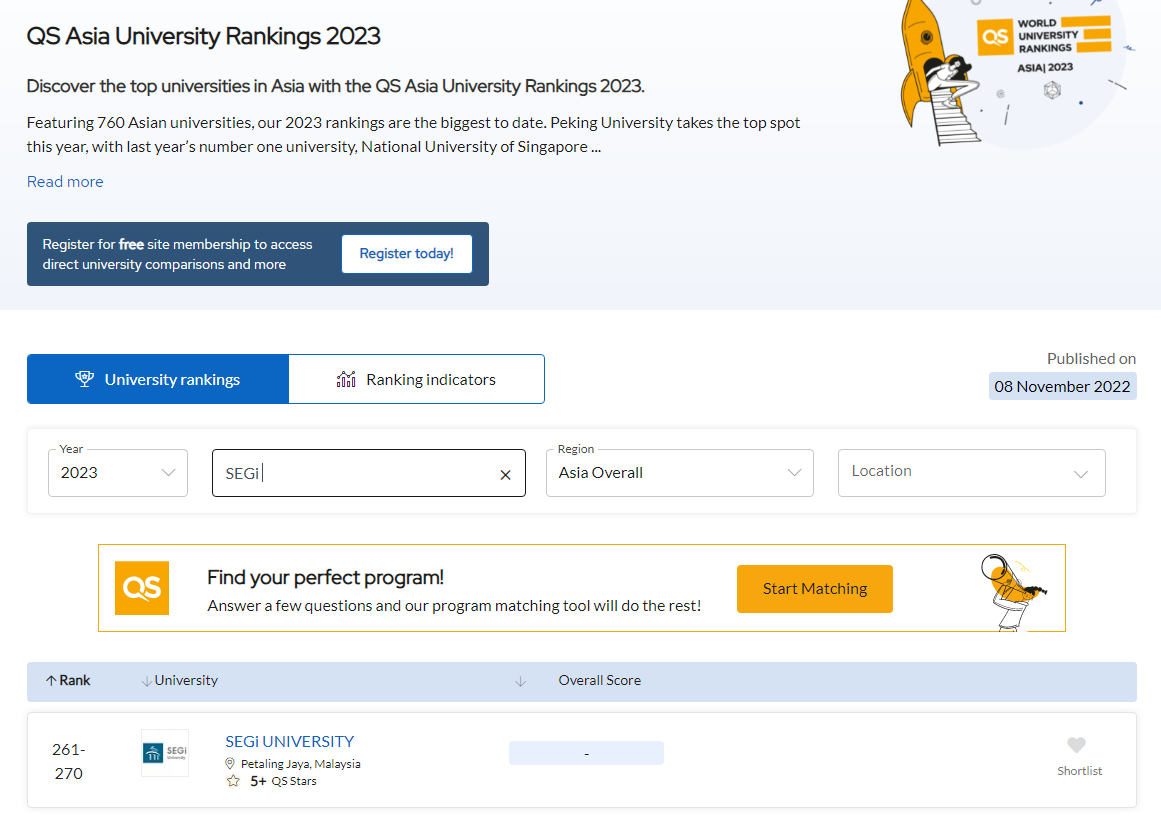Clear the SEGi search text with X
The height and width of the screenshot is (824, 1161).
[x=505, y=475]
